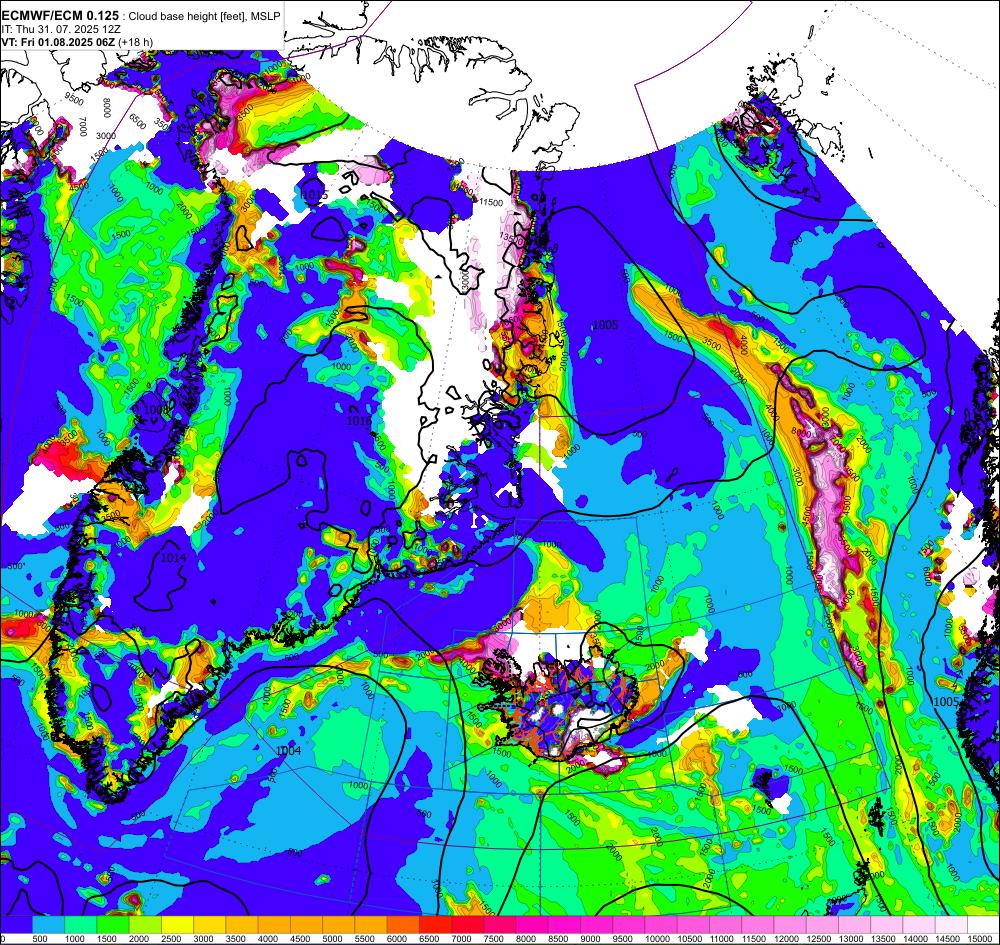Click the '(+18 h)' forecast offset text
Screen dimensions: 1000x945
point(138,42)
